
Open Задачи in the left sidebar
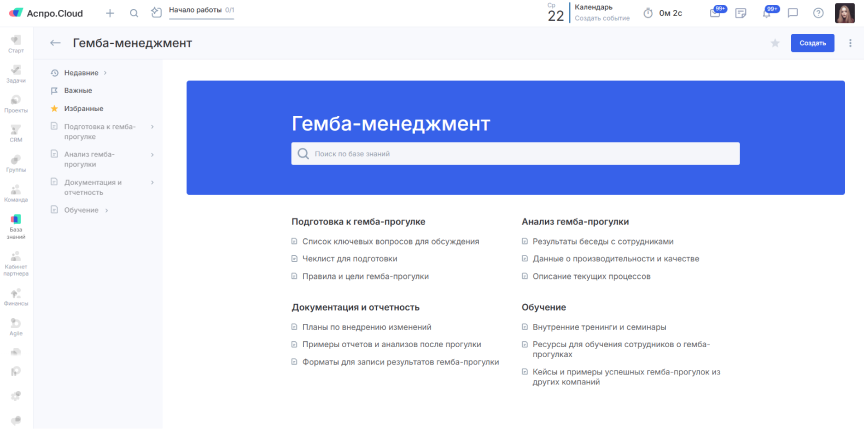tap(16, 74)
